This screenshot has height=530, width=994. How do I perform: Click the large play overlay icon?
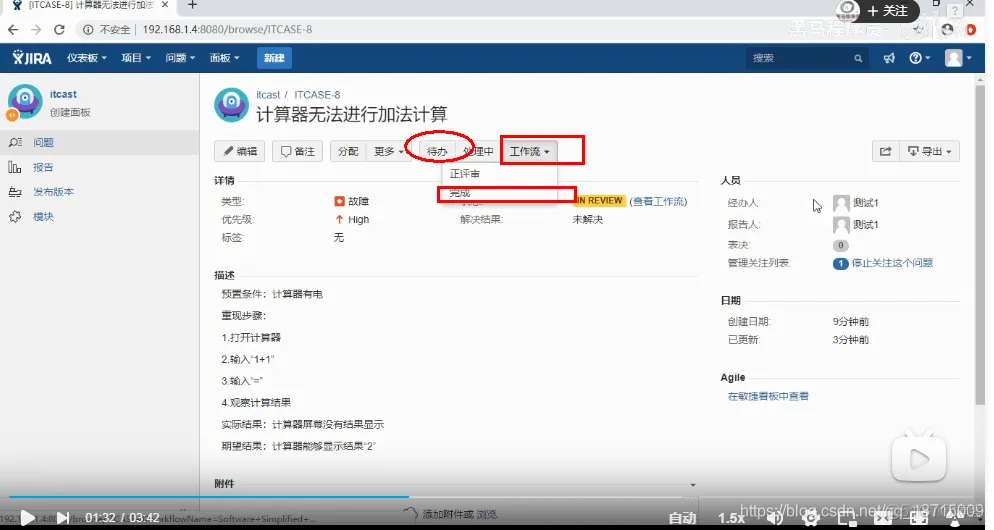point(919,458)
